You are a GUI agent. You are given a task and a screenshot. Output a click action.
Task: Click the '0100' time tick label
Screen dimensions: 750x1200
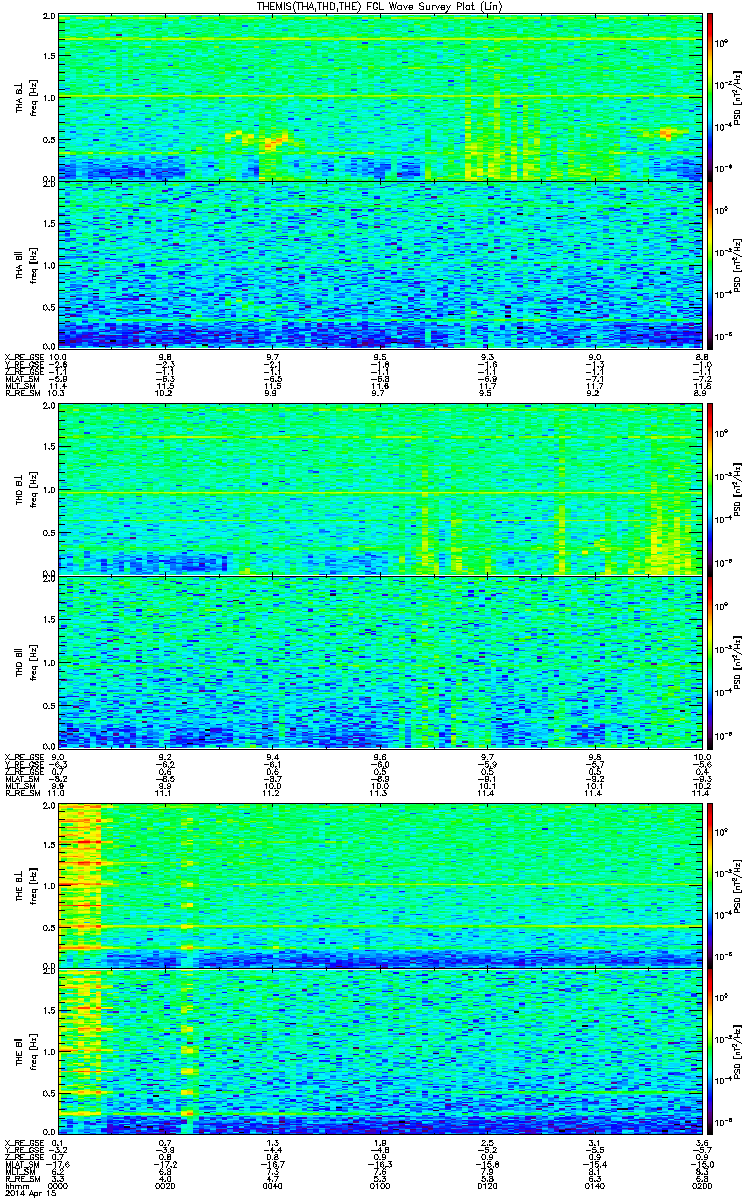coord(380,1185)
